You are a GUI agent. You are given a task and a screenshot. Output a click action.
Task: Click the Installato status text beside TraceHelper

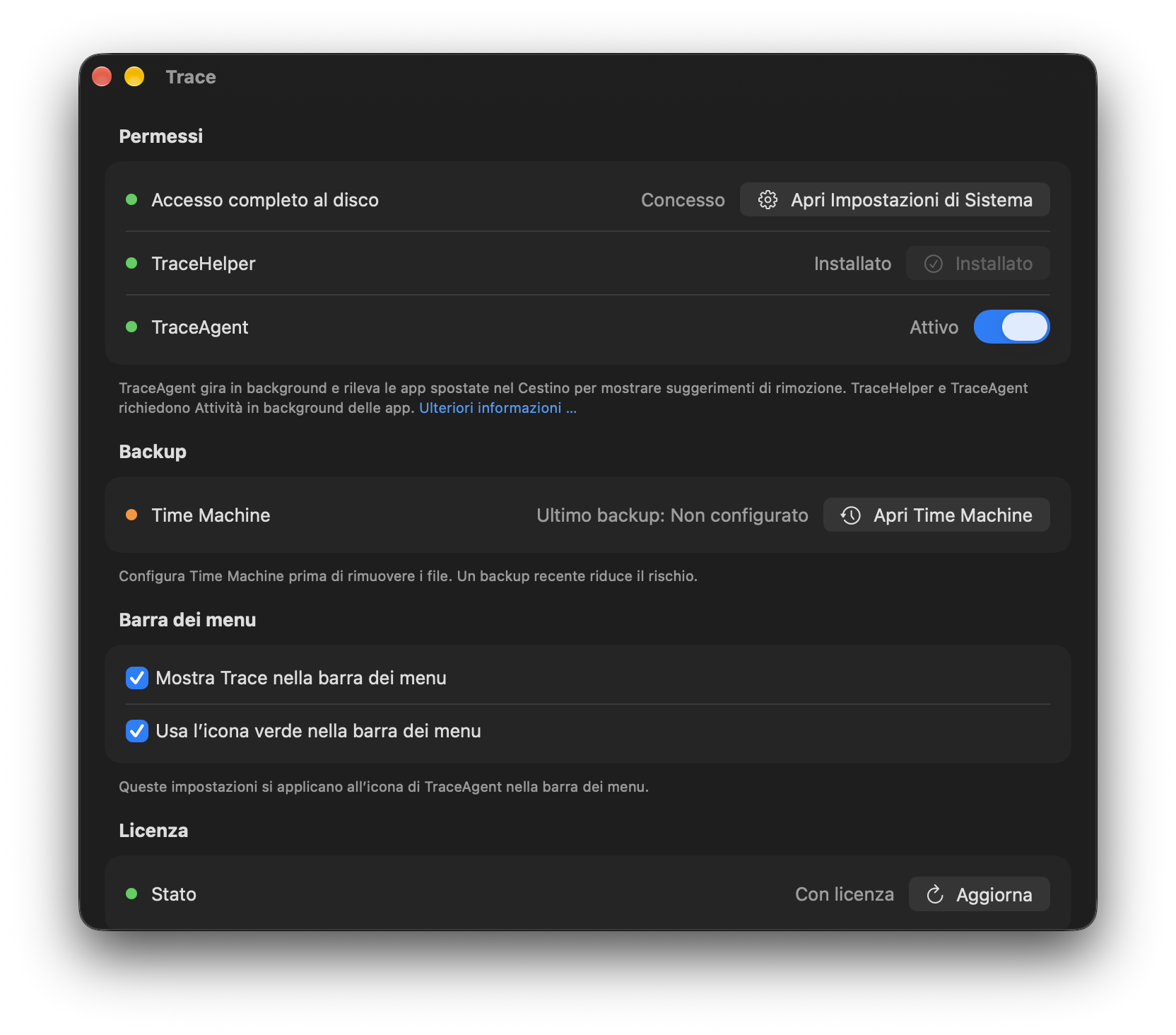[x=852, y=264]
